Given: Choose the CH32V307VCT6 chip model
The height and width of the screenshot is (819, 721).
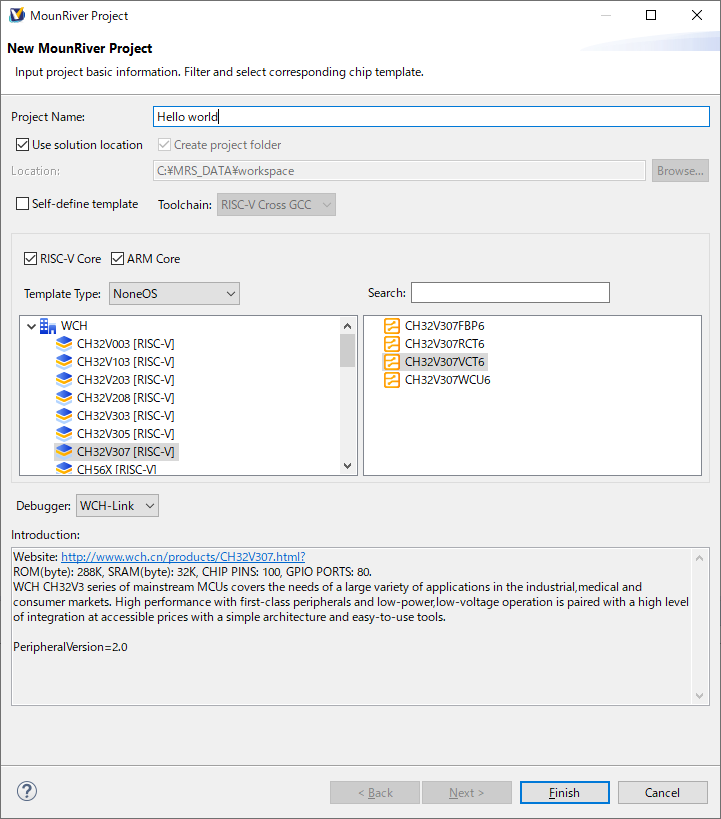Looking at the screenshot, I should point(445,362).
